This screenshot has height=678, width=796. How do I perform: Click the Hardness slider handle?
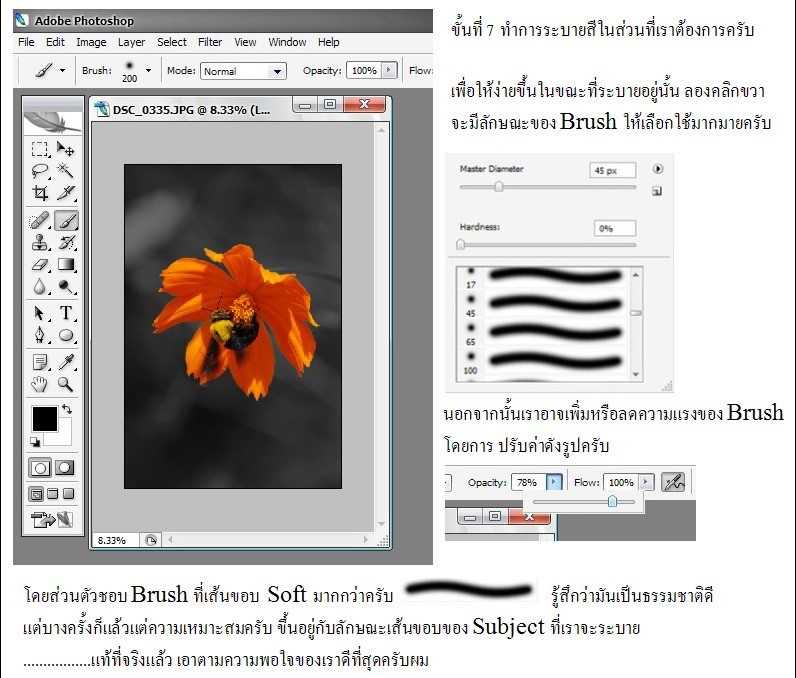(460, 245)
